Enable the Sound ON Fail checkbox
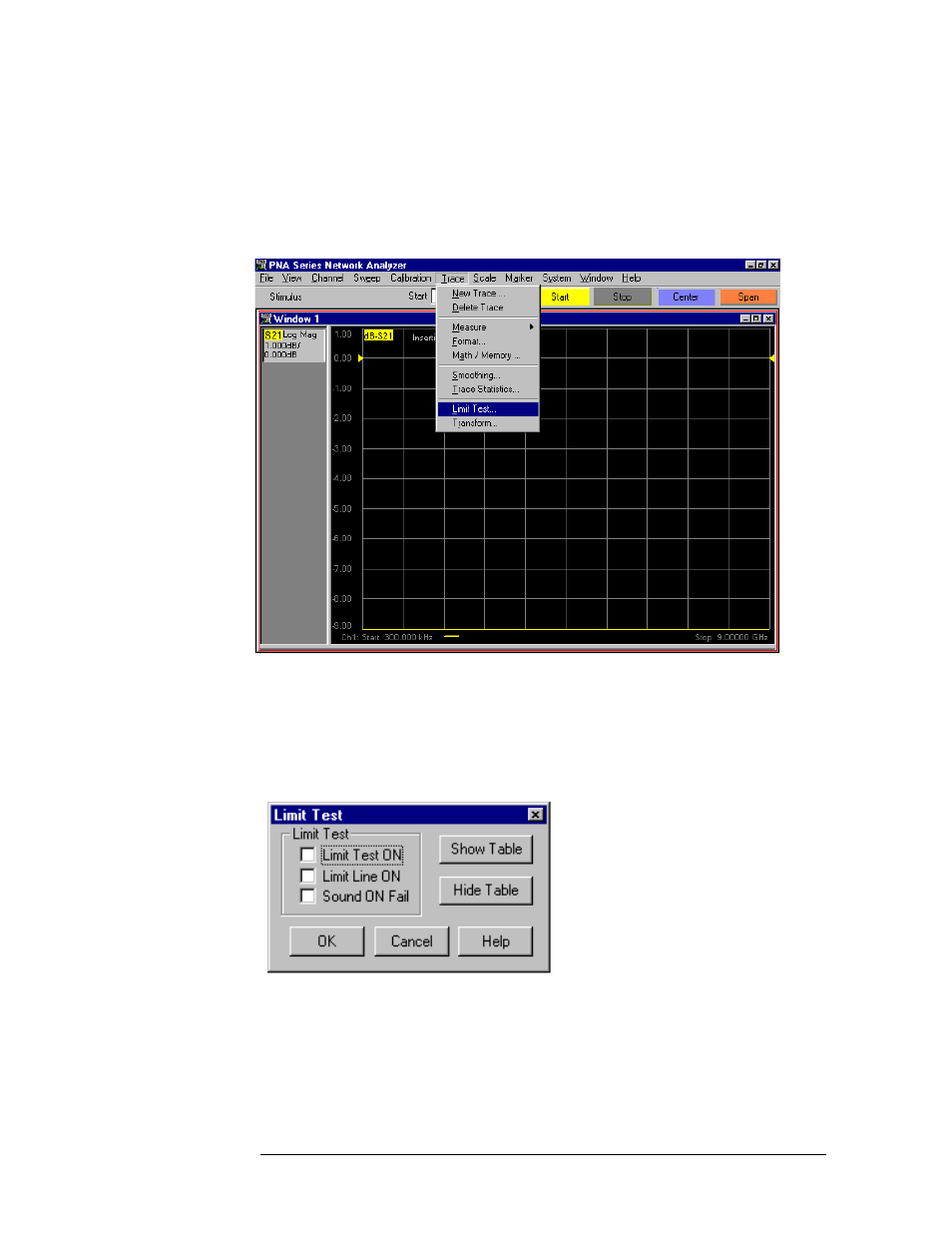This screenshot has height=1233, width=952. tap(307, 896)
